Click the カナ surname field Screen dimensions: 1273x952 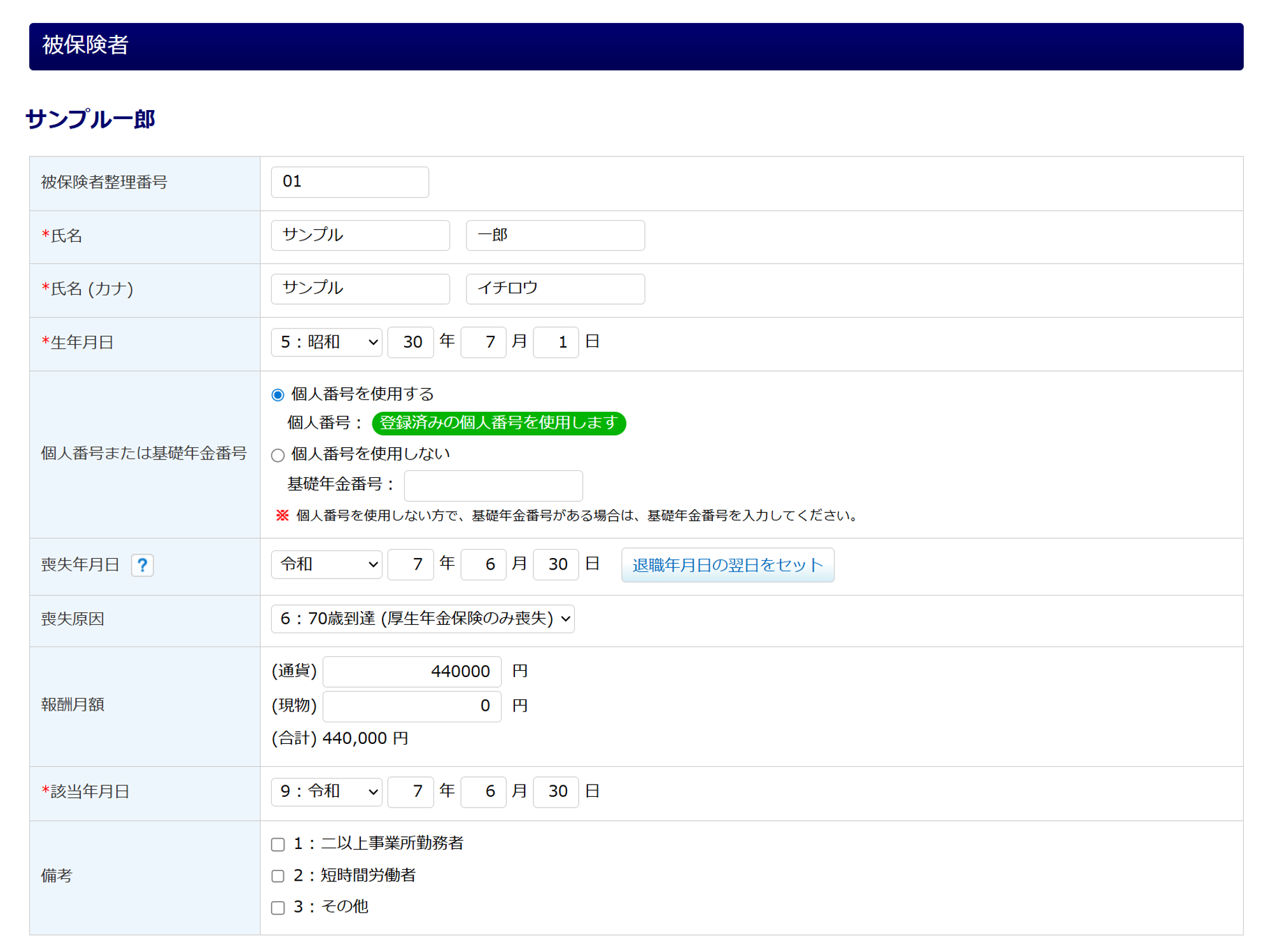[360, 289]
